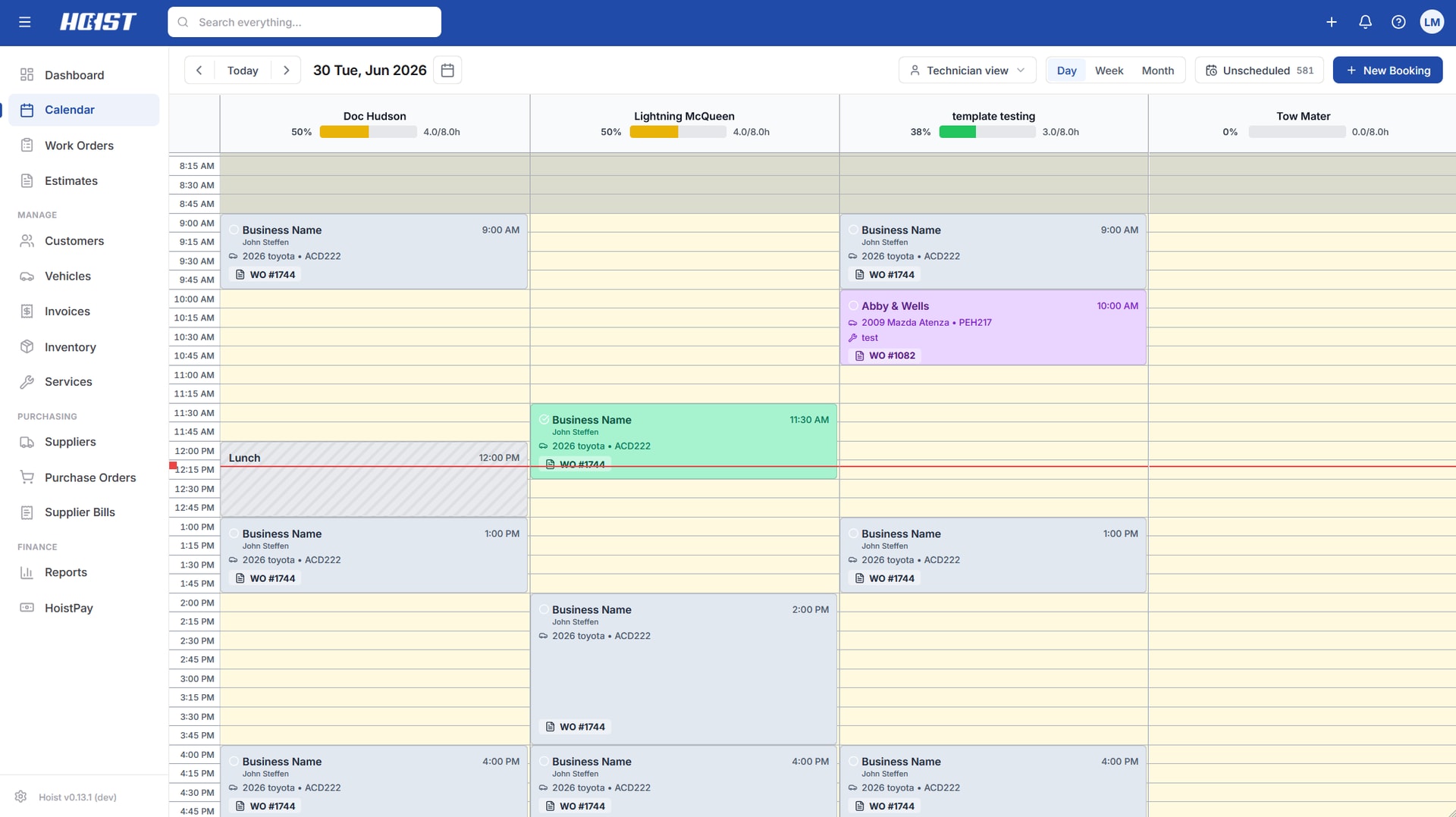Viewport: 1456px width, 817px height.
Task: Click the car icon in Abby & Wells booking
Action: click(x=852, y=323)
